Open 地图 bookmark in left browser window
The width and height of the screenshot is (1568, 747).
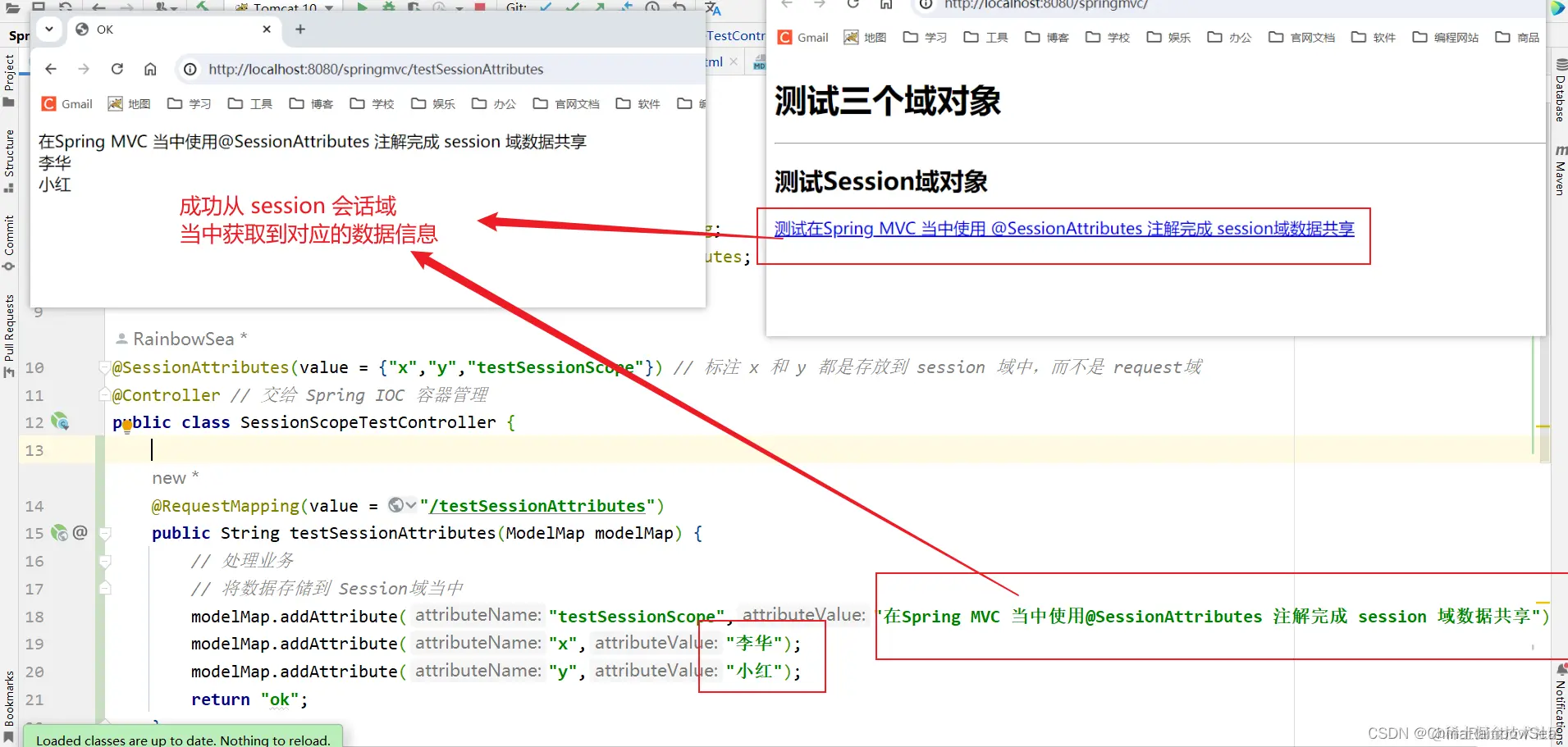130,104
